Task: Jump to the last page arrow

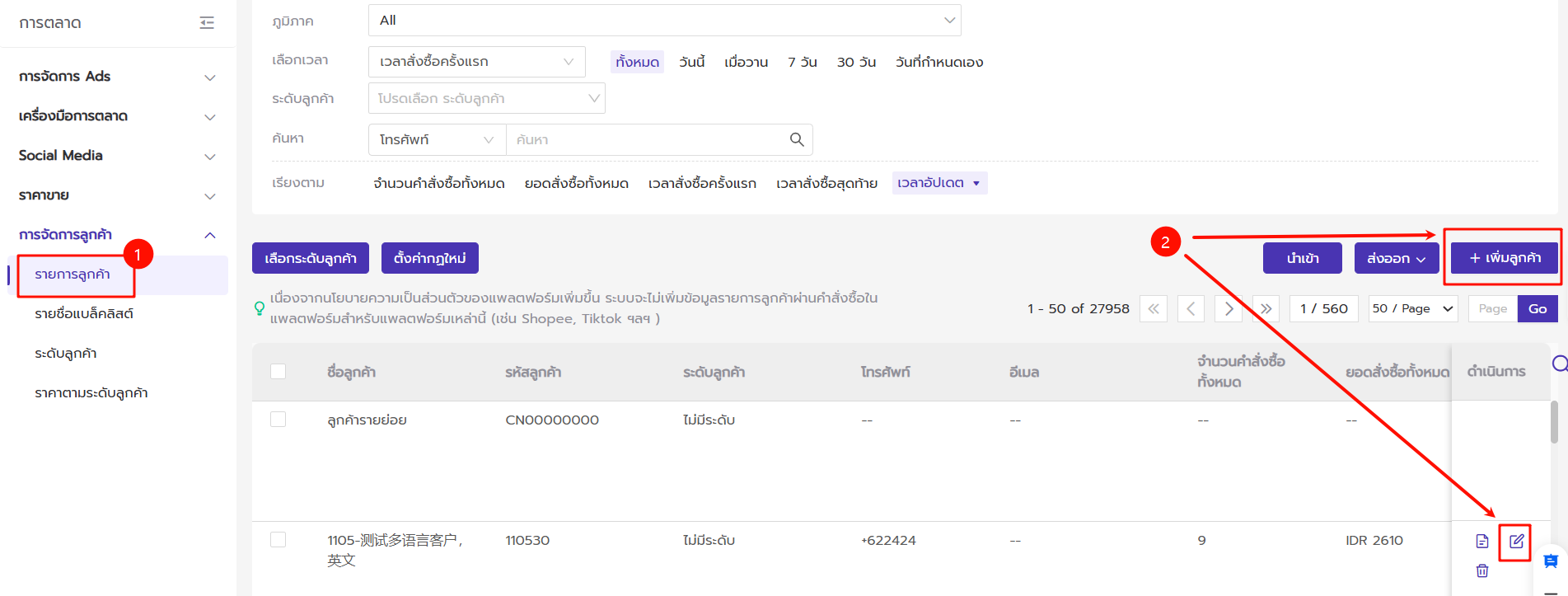Action: click(1266, 308)
